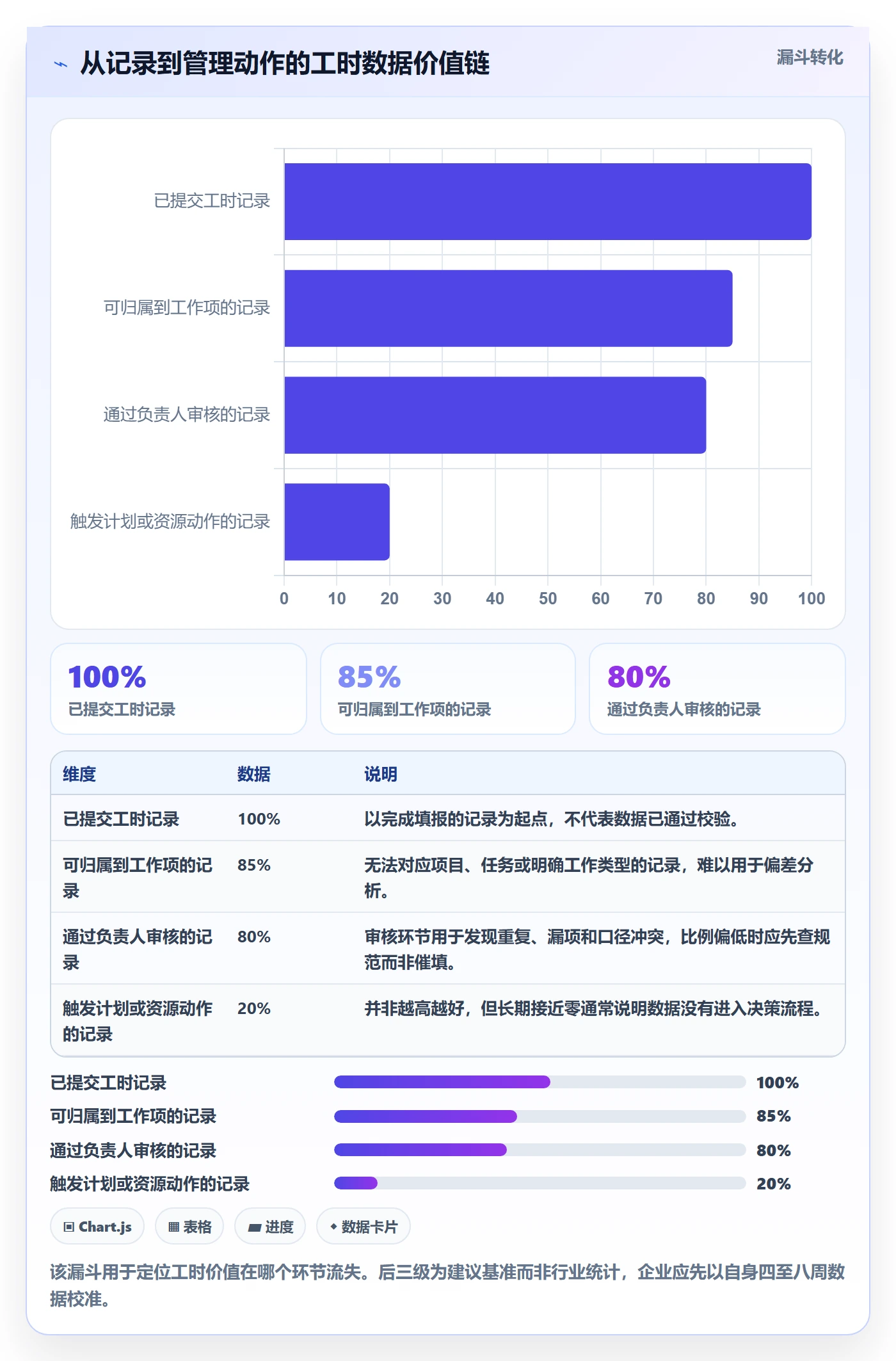Select the 数据卡片 tag chip

(364, 1227)
